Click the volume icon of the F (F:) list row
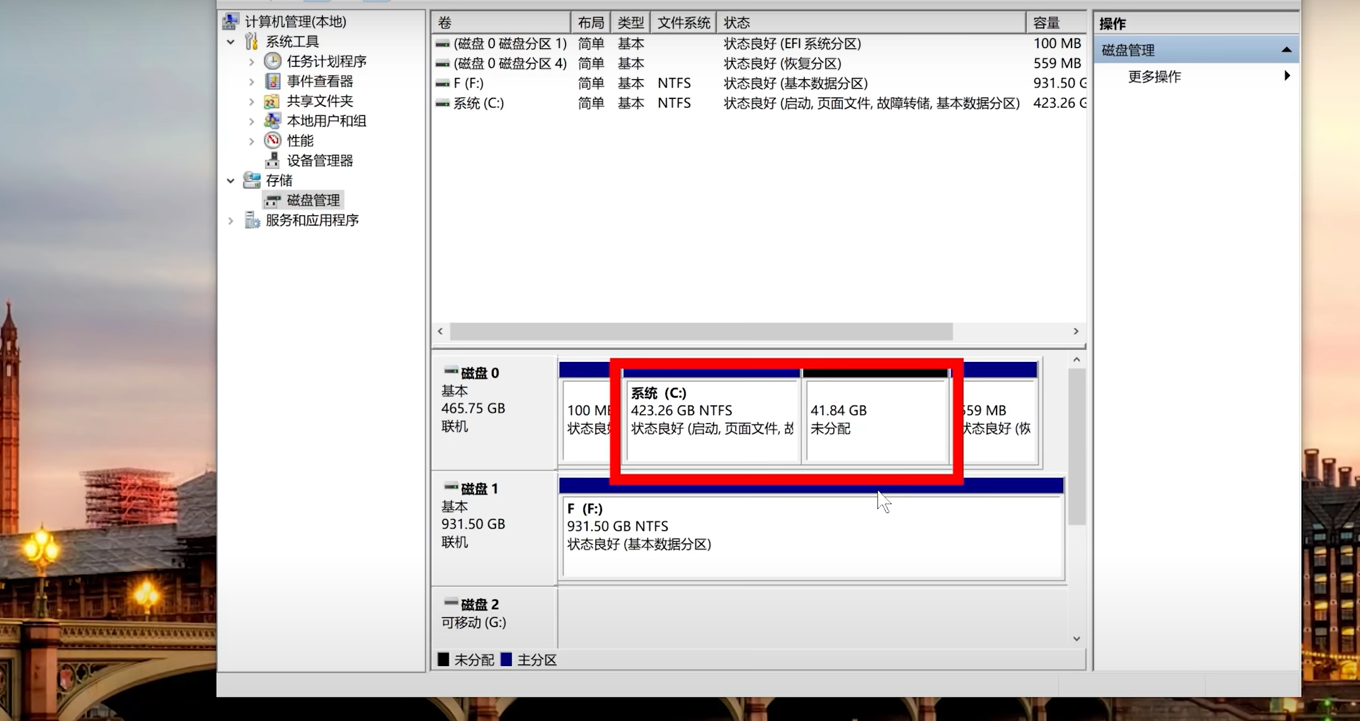The image size is (1360, 721). [x=442, y=84]
